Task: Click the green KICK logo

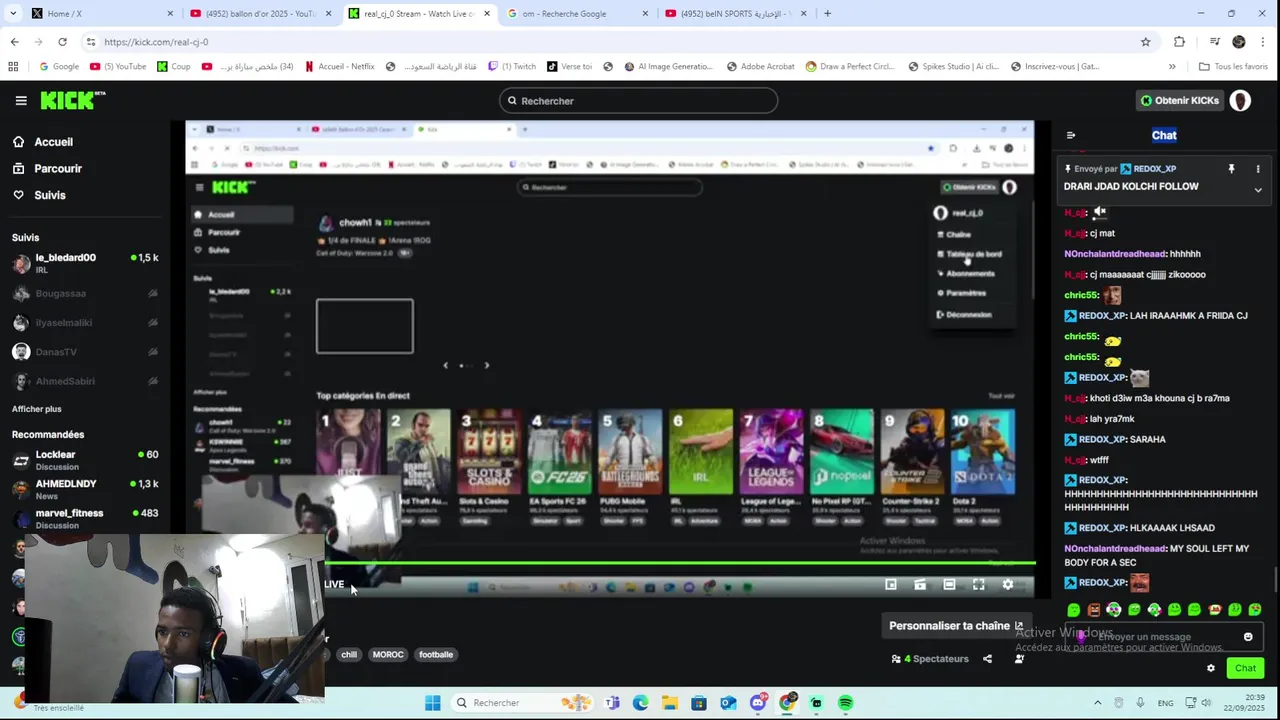Action: click(72, 100)
